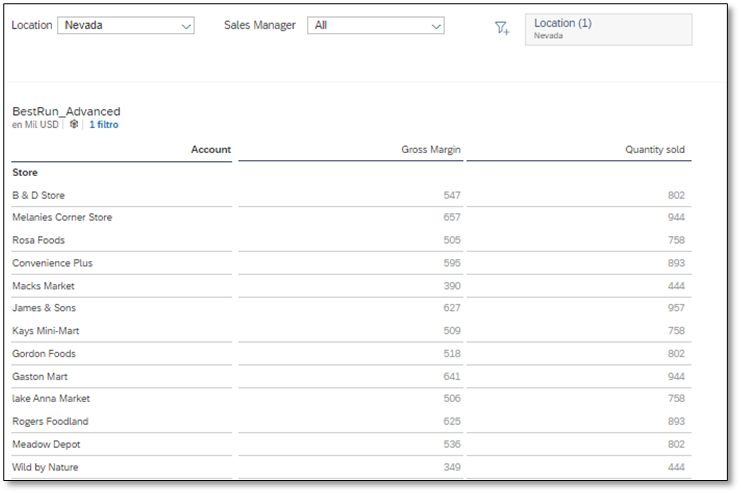Click Quantity sold 802 for Meadow Depot
This screenshot has height=493, width=741.
tap(676, 444)
